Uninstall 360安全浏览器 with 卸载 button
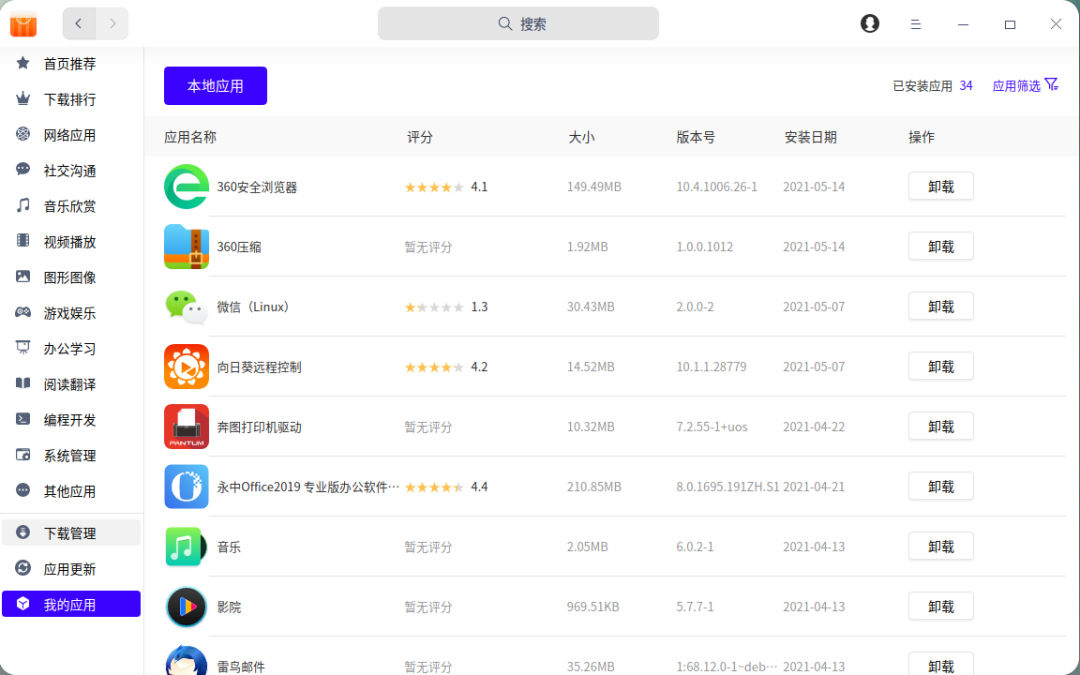 pyautogui.click(x=940, y=187)
